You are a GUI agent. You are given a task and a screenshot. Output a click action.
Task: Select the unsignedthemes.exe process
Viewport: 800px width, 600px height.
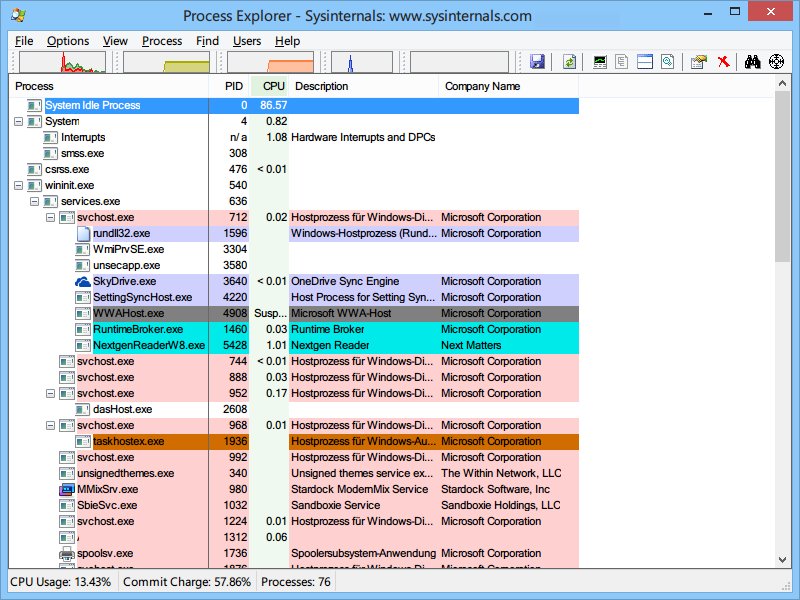coord(126,473)
